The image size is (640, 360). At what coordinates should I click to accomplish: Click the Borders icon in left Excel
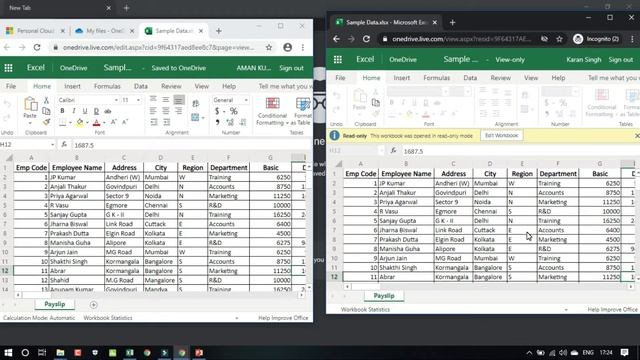click(62, 122)
